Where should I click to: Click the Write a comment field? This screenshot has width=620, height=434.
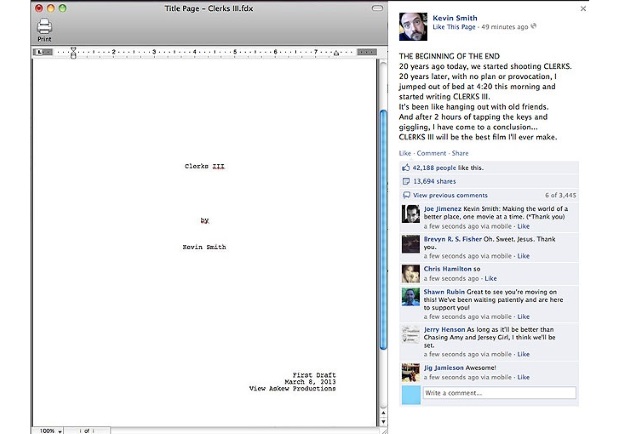[x=499, y=393]
